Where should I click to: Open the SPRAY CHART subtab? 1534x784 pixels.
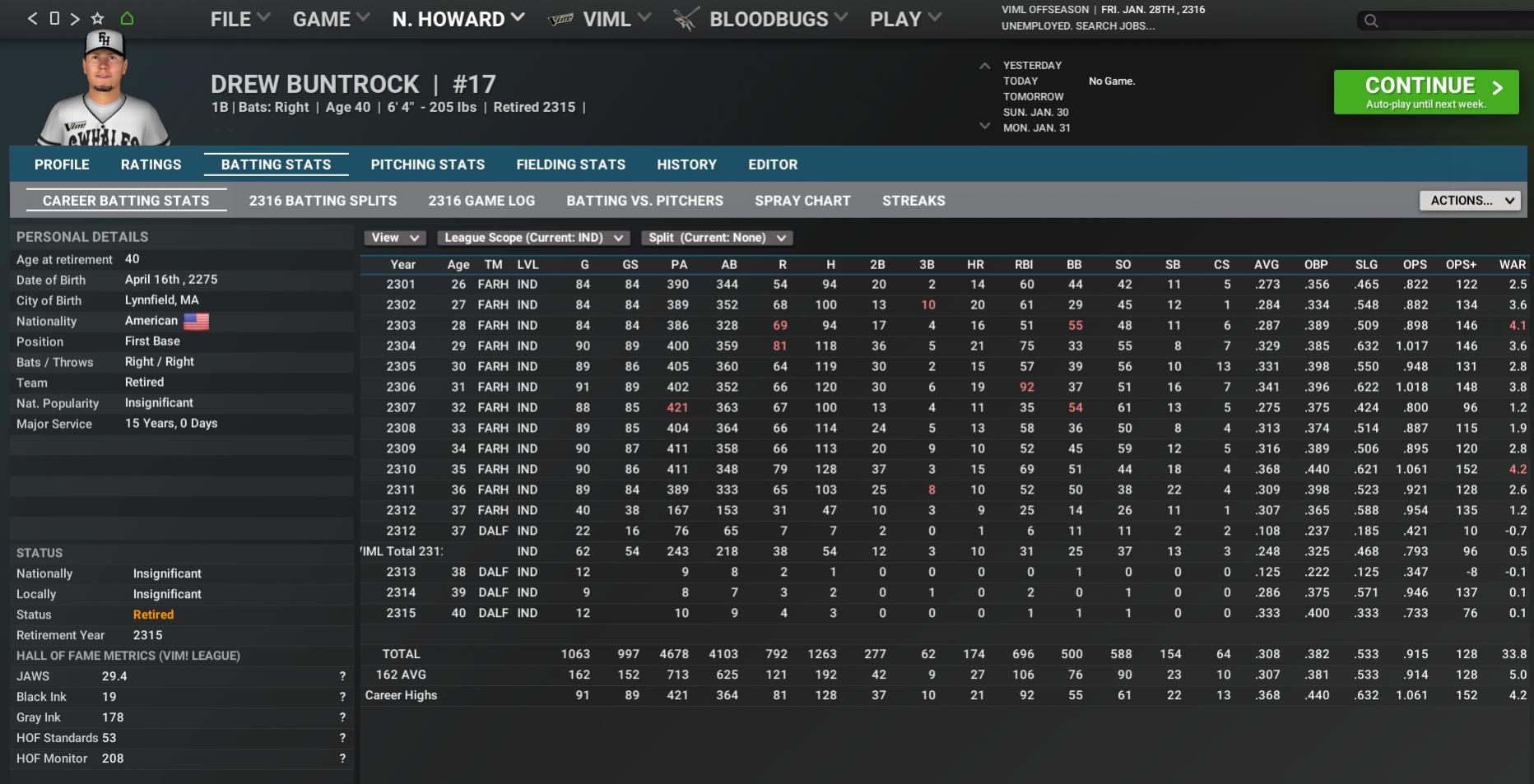pos(802,201)
